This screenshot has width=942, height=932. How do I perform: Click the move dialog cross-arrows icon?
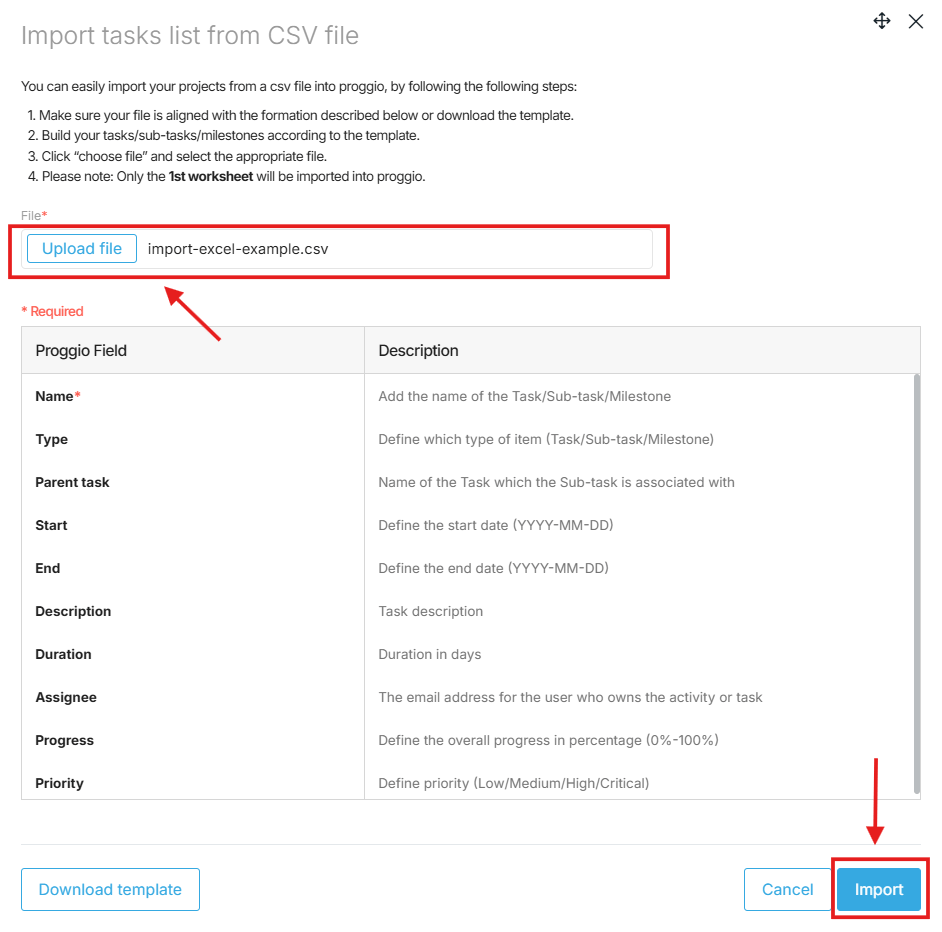coord(881,21)
